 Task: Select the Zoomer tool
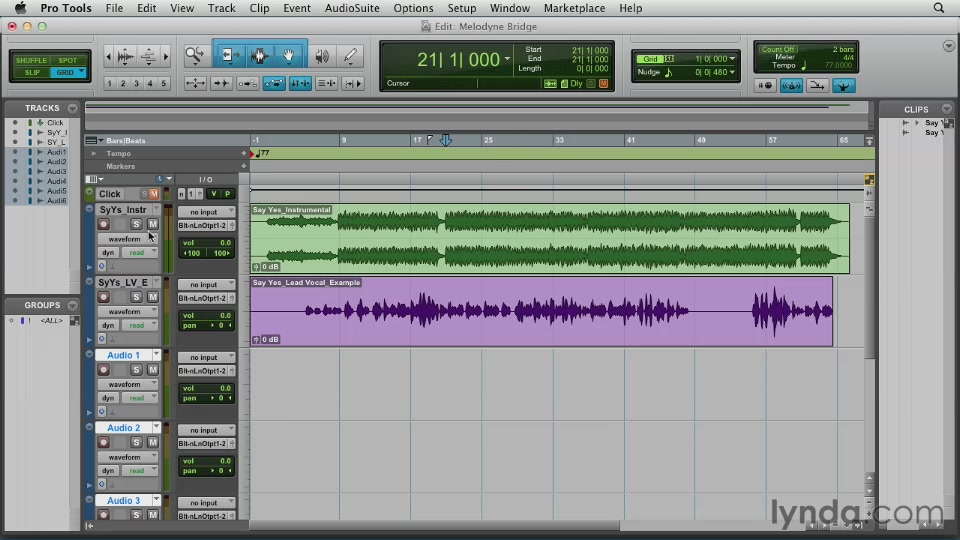pos(195,56)
